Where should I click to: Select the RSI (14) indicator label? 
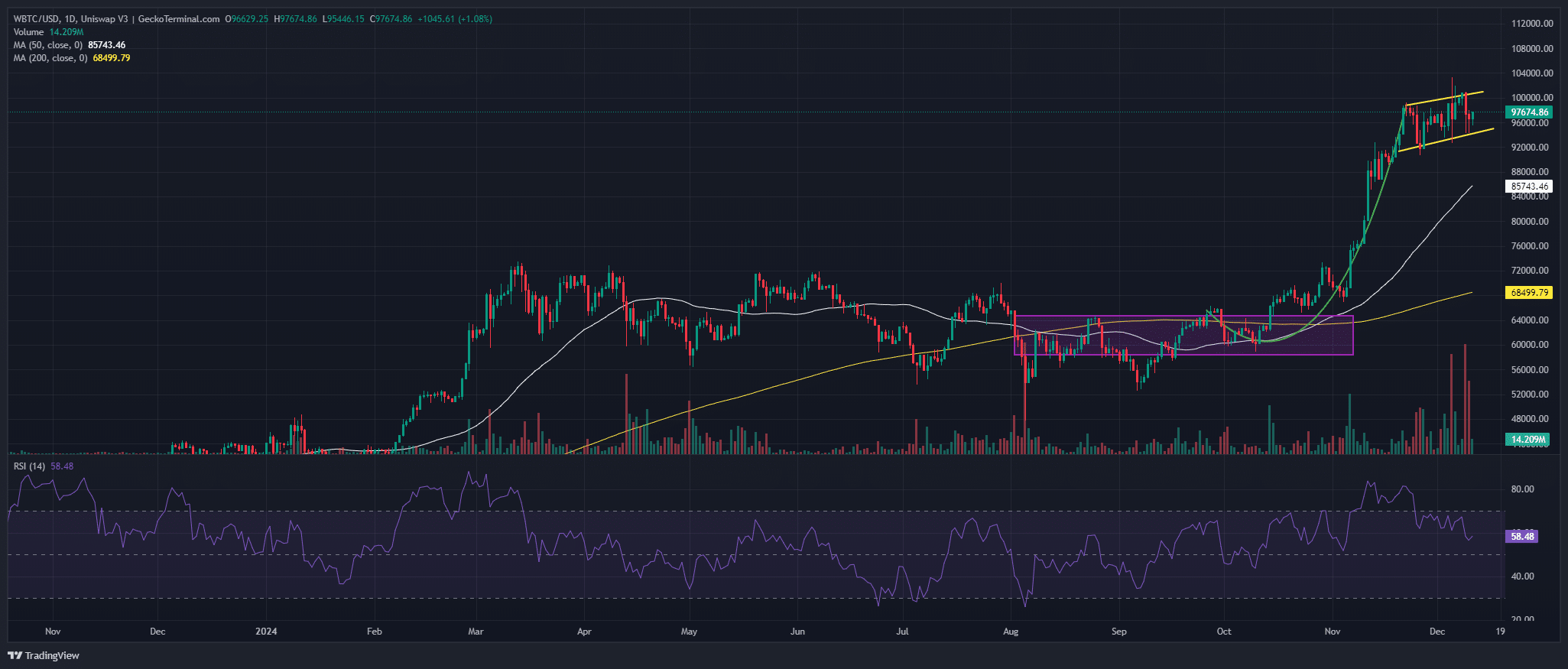[29, 466]
